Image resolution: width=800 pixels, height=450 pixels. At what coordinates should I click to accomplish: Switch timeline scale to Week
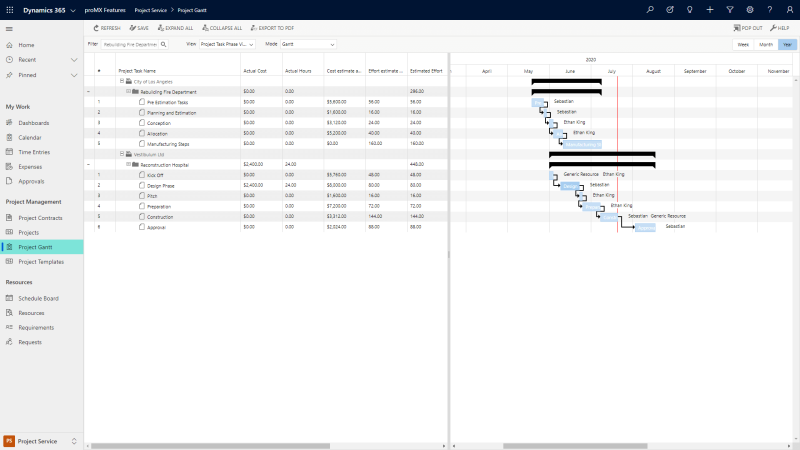click(743, 44)
